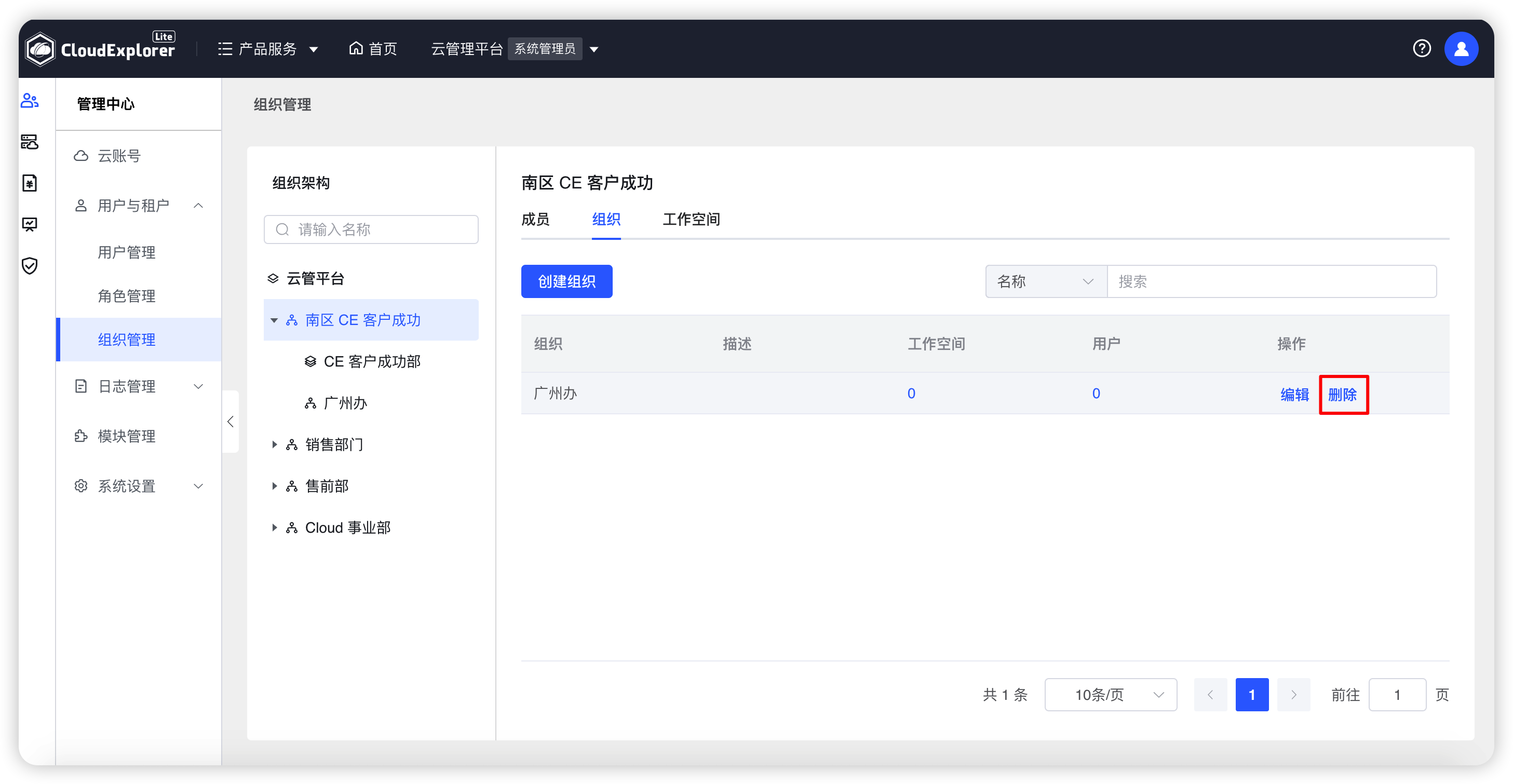1513x784 pixels.
Task: Go to 首页 in the top bar
Action: (x=373, y=49)
